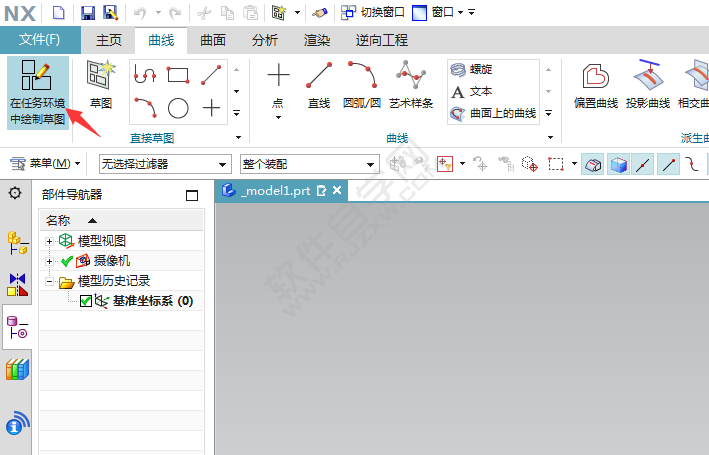Switch to the 分析 ribbon tab
Screen dimensions: 709x455
(x=265, y=40)
